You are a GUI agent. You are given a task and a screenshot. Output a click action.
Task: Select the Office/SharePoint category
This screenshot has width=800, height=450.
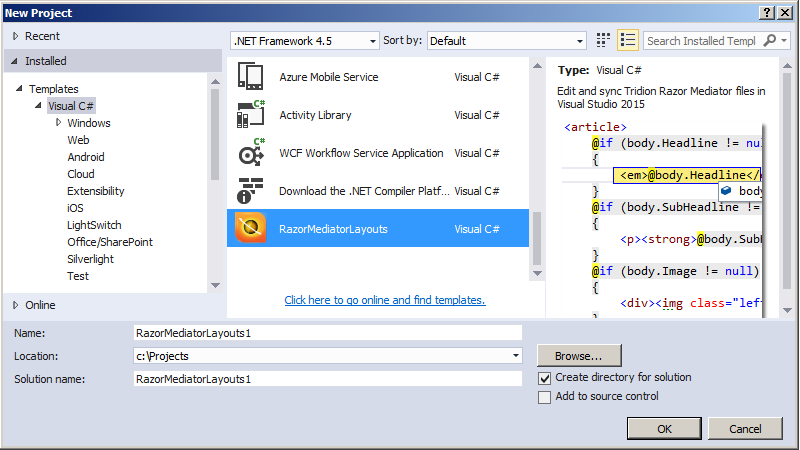(110, 242)
